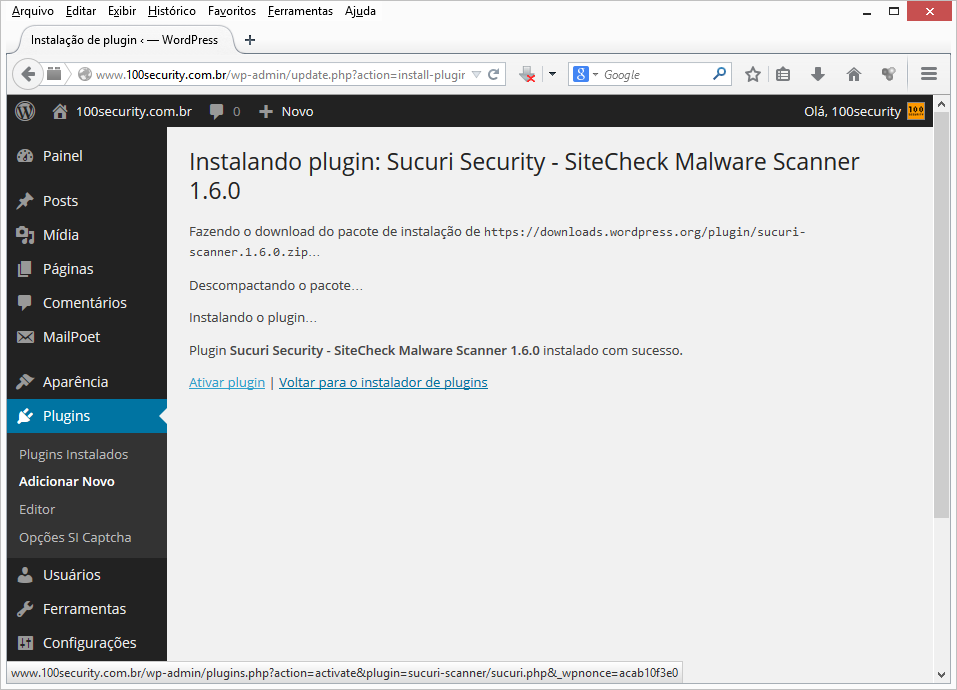This screenshot has height=690, width=957.
Task: Open the Exibir menu
Action: pos(122,11)
